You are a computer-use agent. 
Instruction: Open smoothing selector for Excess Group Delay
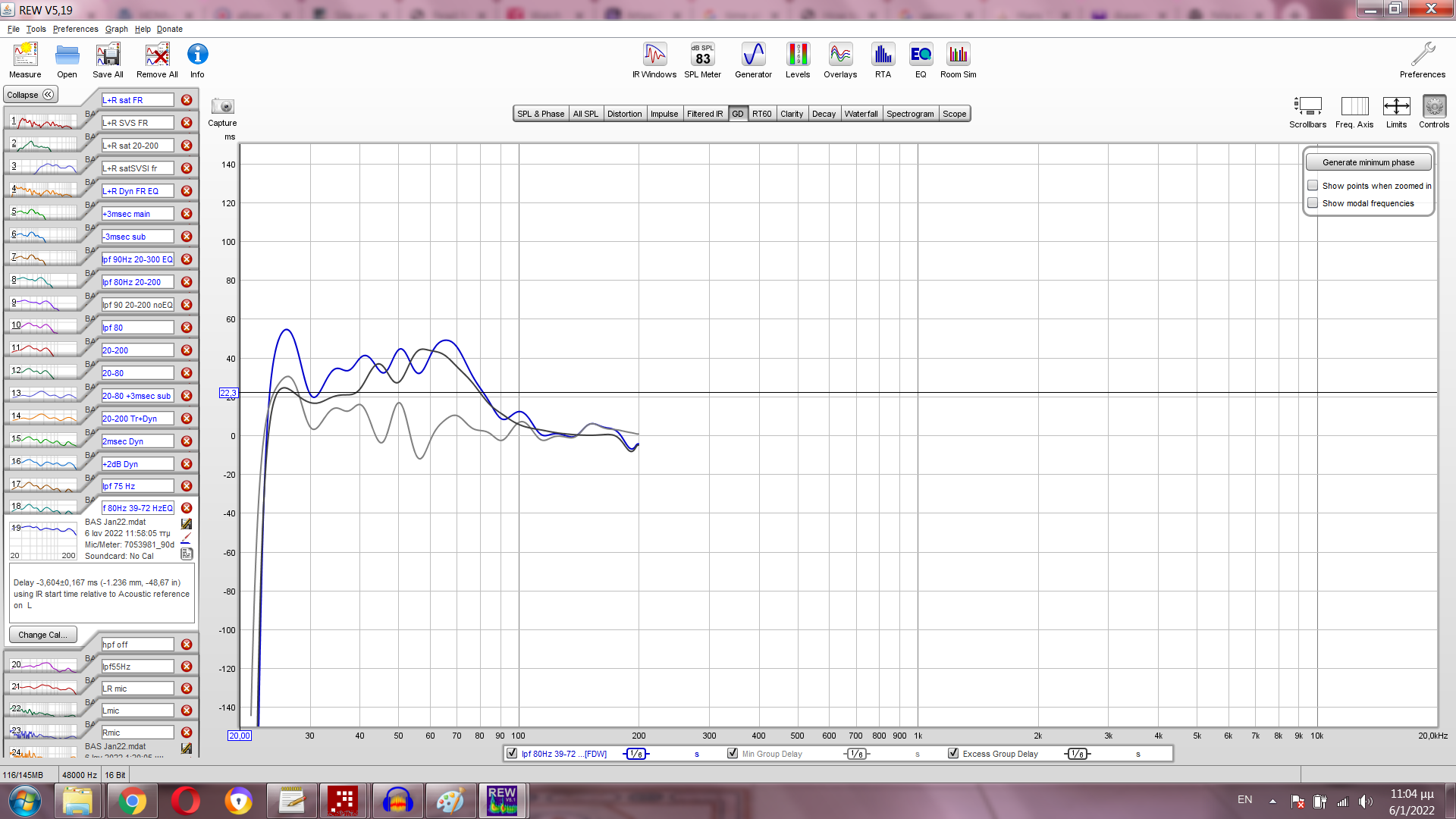(x=1077, y=754)
